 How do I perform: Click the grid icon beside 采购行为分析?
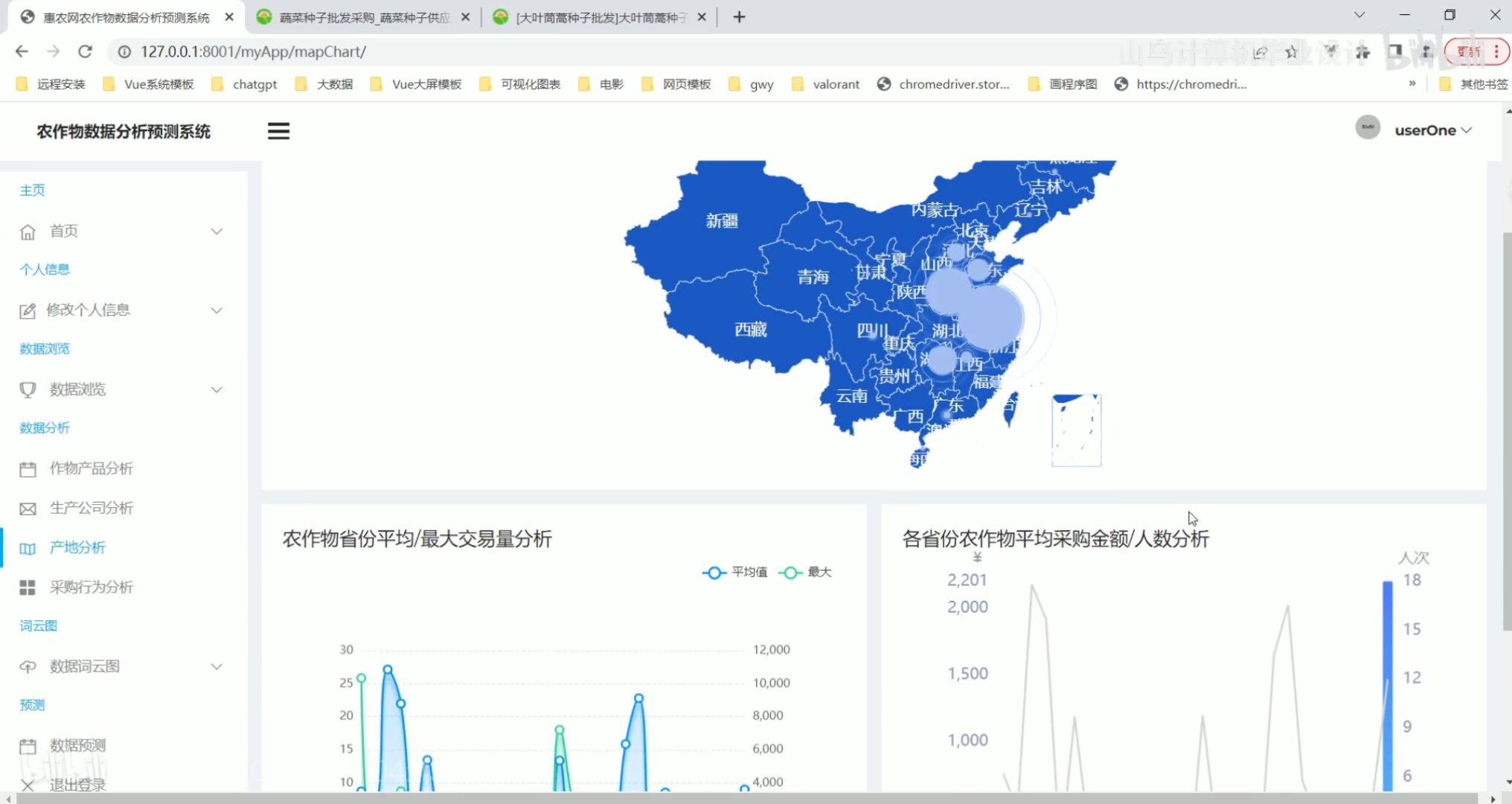click(28, 587)
